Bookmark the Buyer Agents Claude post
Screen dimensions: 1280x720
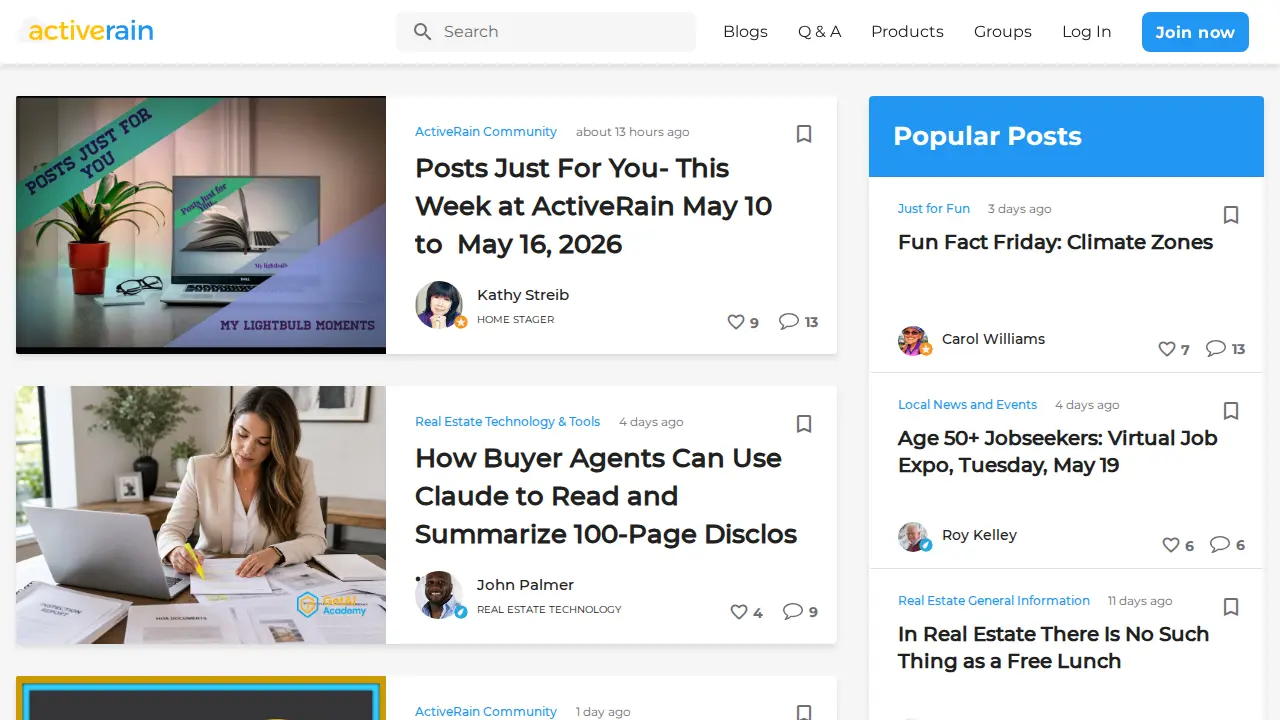(804, 424)
